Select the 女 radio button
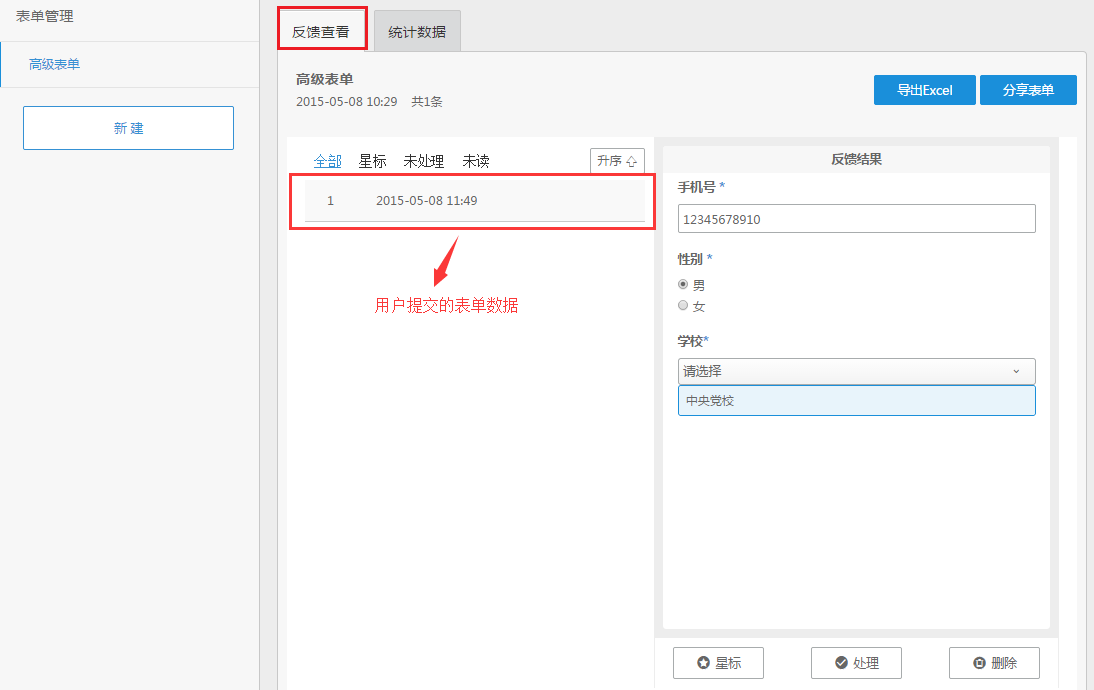The image size is (1094, 690). [684, 306]
